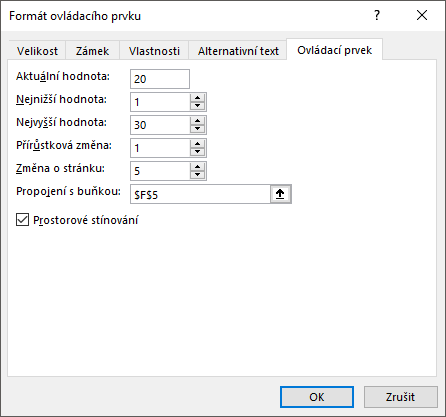
Task: Decrease Nejnižší hodnota with down spinner
Action: 198,106
